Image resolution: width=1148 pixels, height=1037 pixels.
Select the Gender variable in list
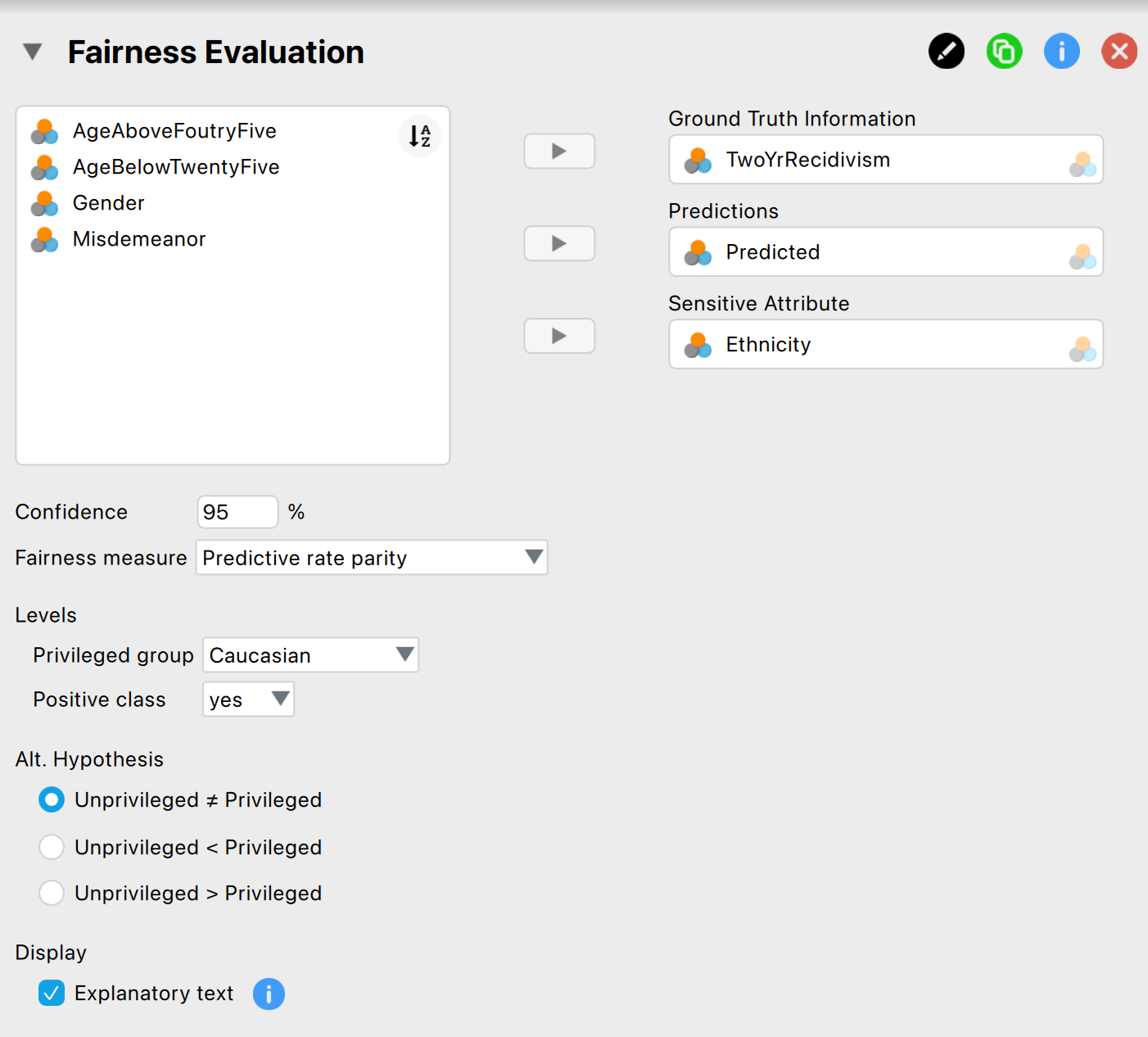point(108,203)
